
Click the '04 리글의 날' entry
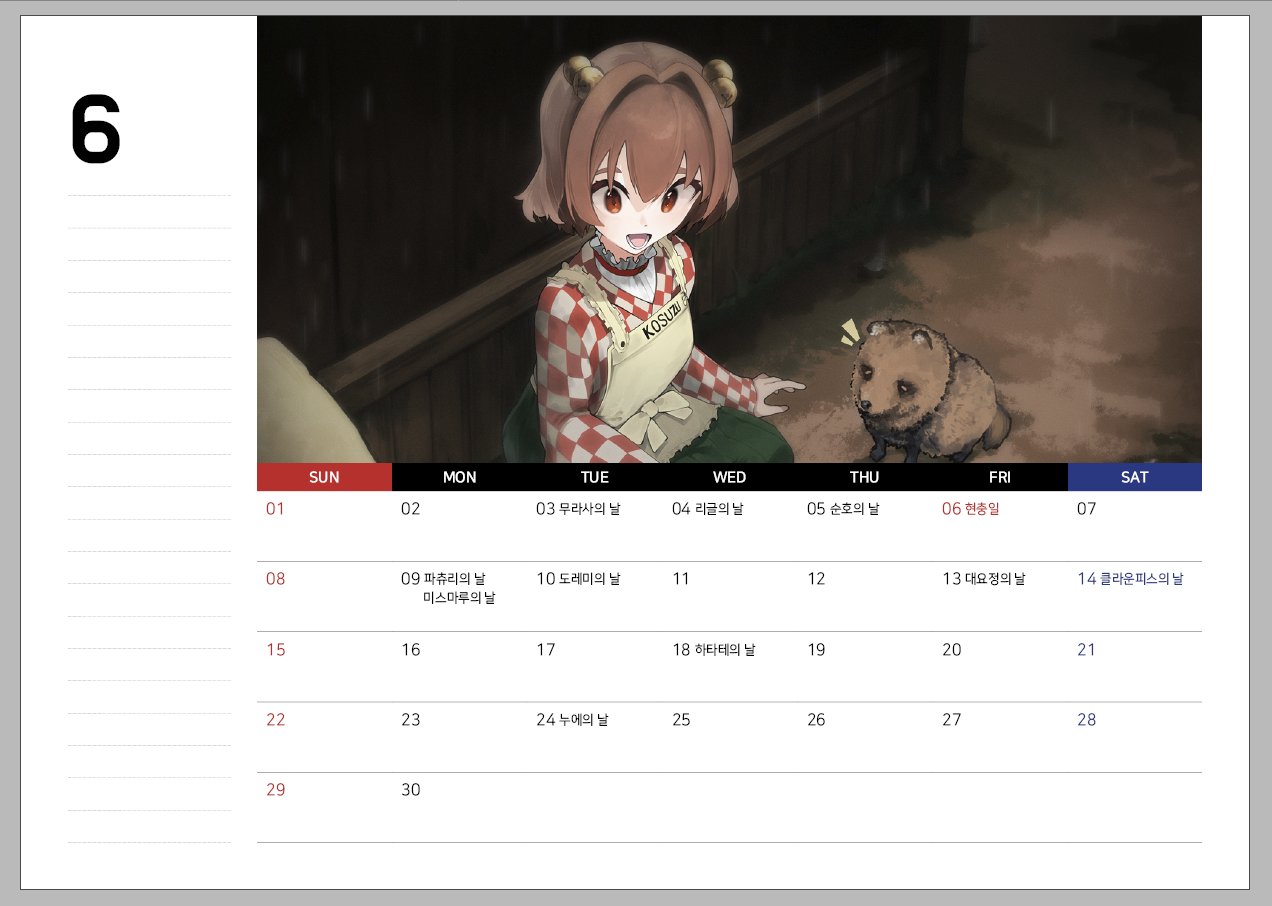[x=707, y=509]
